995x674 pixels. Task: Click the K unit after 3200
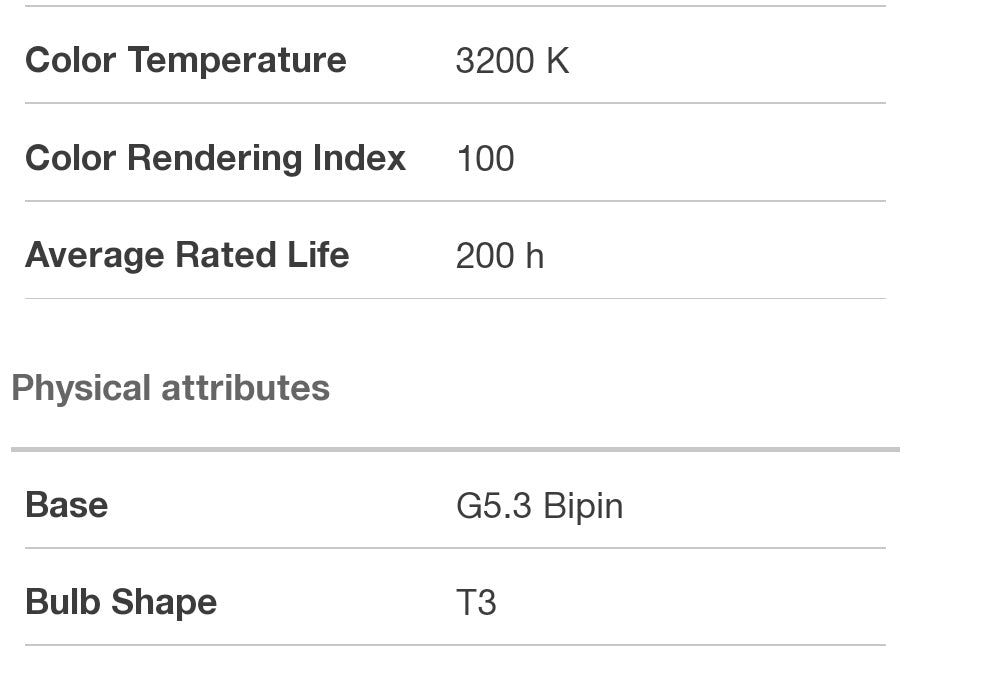click(557, 61)
